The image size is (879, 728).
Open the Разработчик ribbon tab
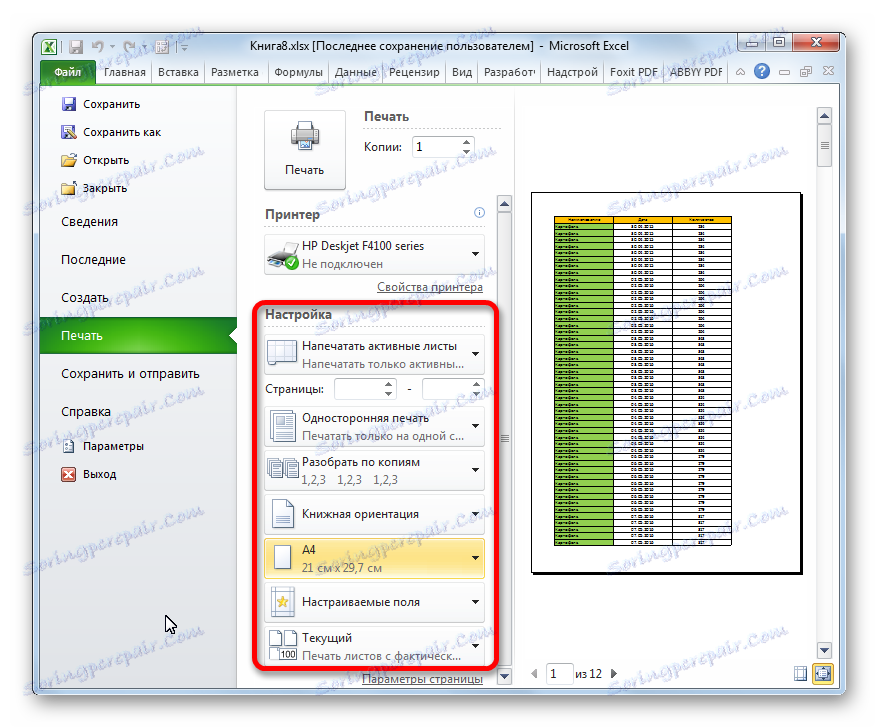click(x=510, y=72)
